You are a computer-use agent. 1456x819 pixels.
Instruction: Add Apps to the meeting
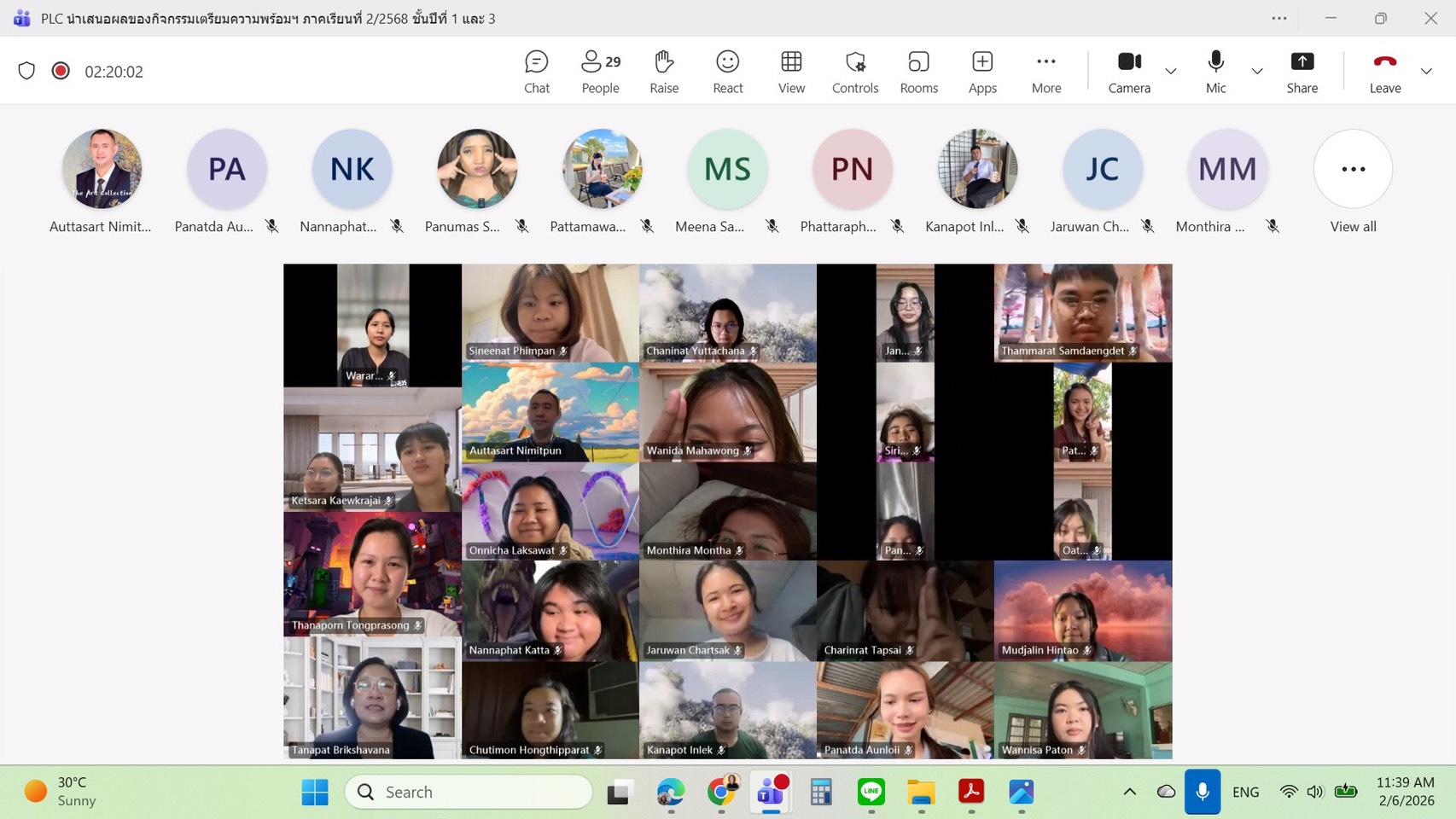982,72
